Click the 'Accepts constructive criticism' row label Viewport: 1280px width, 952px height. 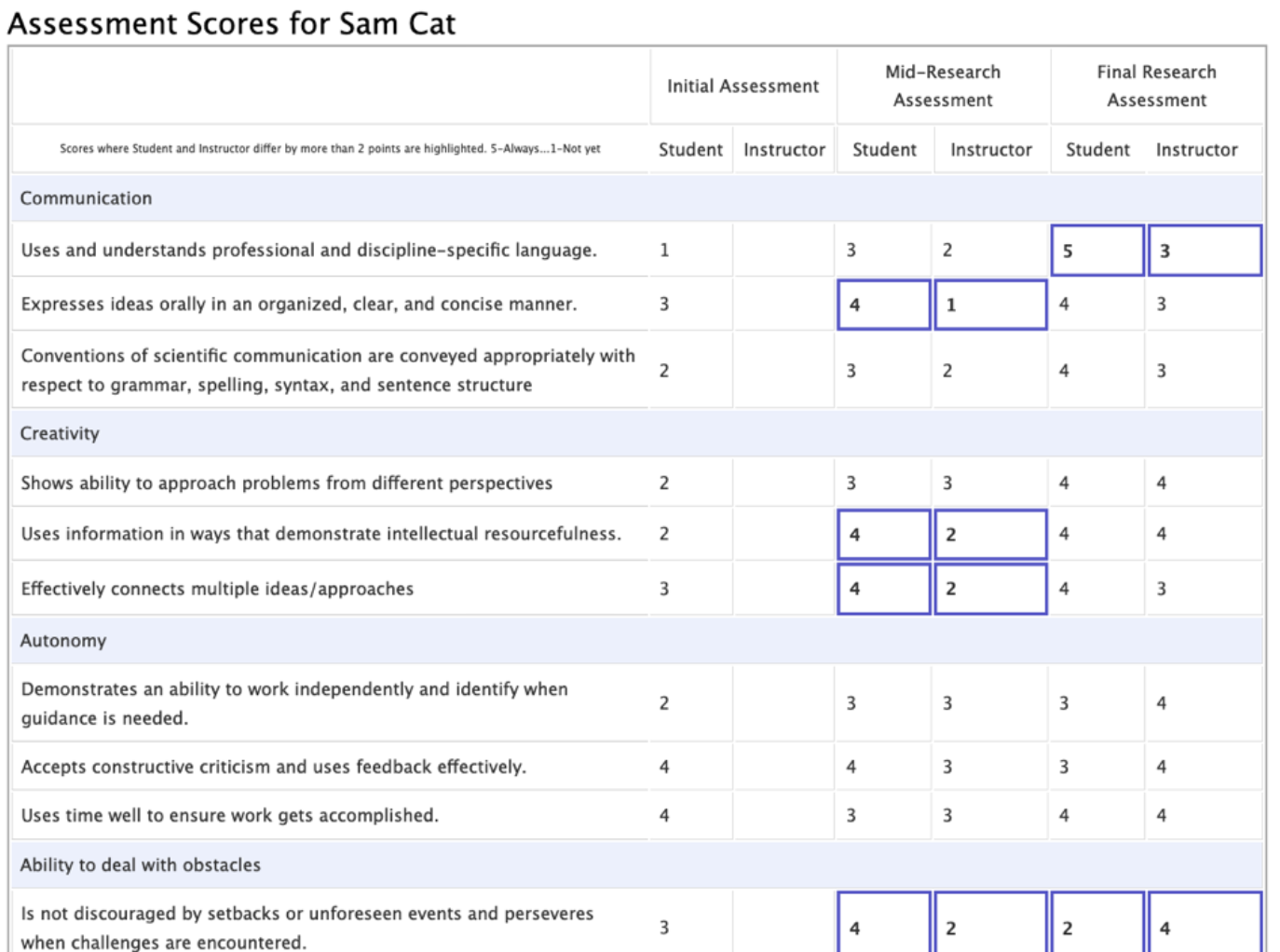coord(273,767)
